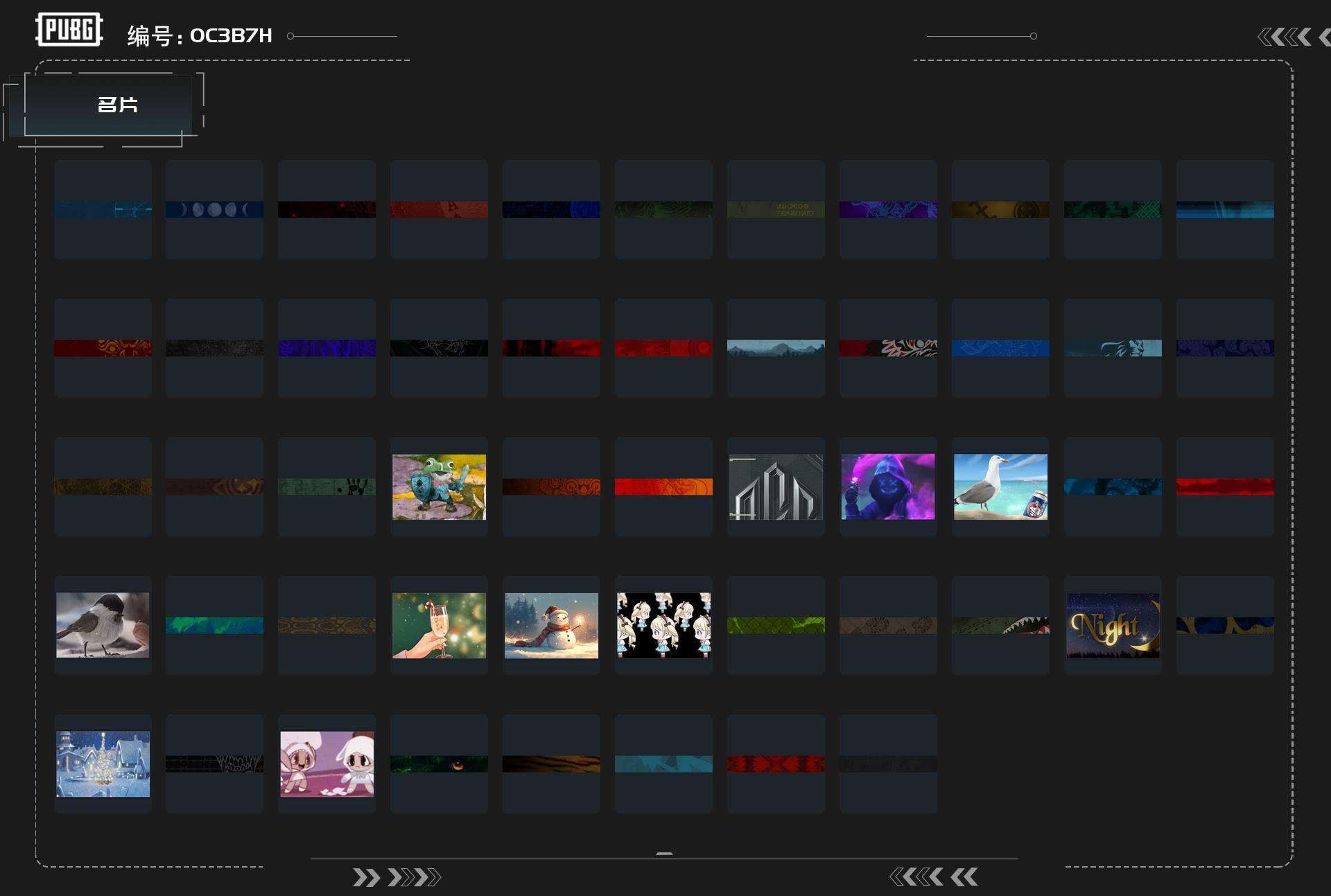The height and width of the screenshot is (896, 1331).
Task: Pick the small gray bird name card
Action: 103,625
